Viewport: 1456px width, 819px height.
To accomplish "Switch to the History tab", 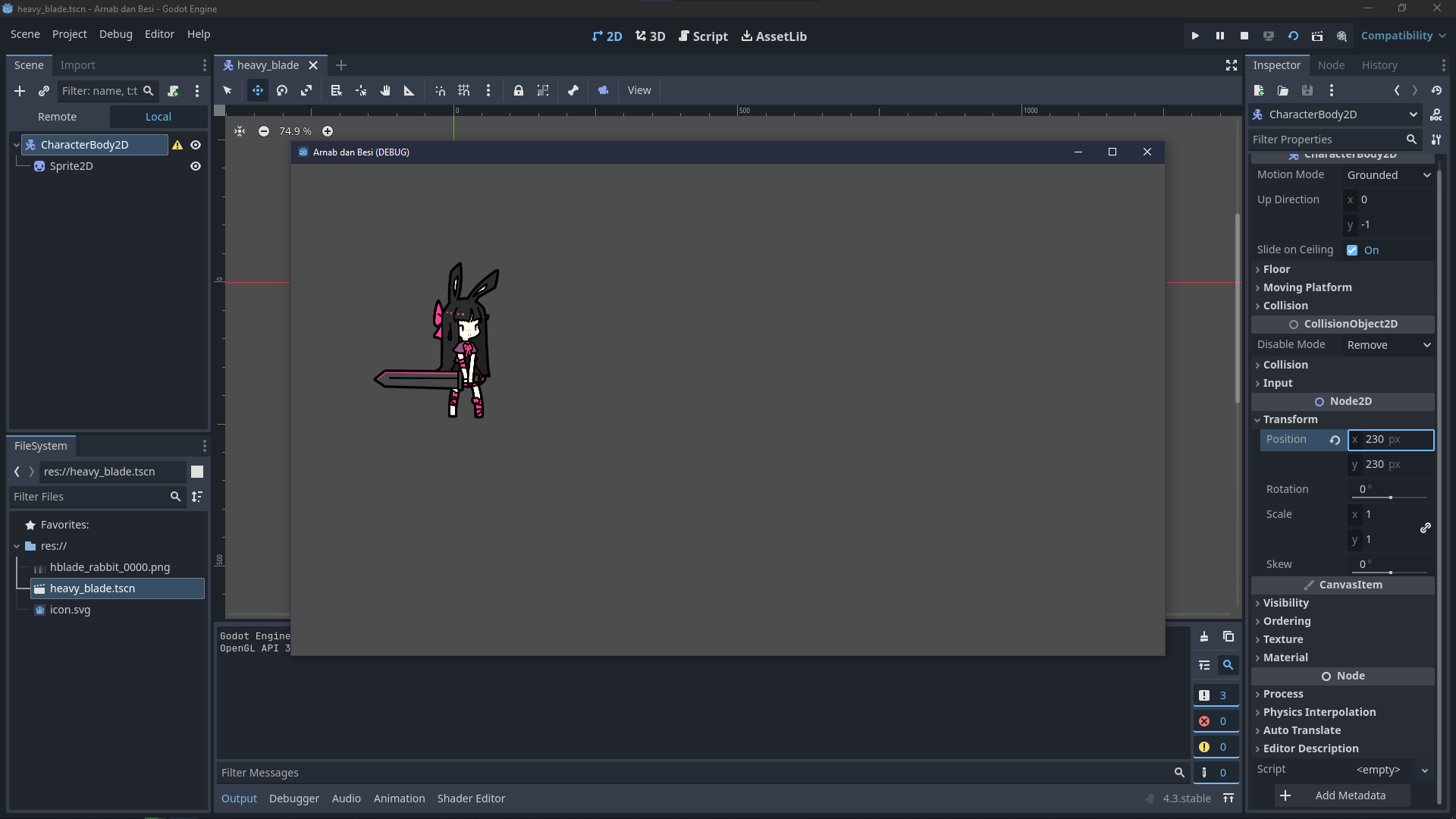I will click(x=1379, y=65).
